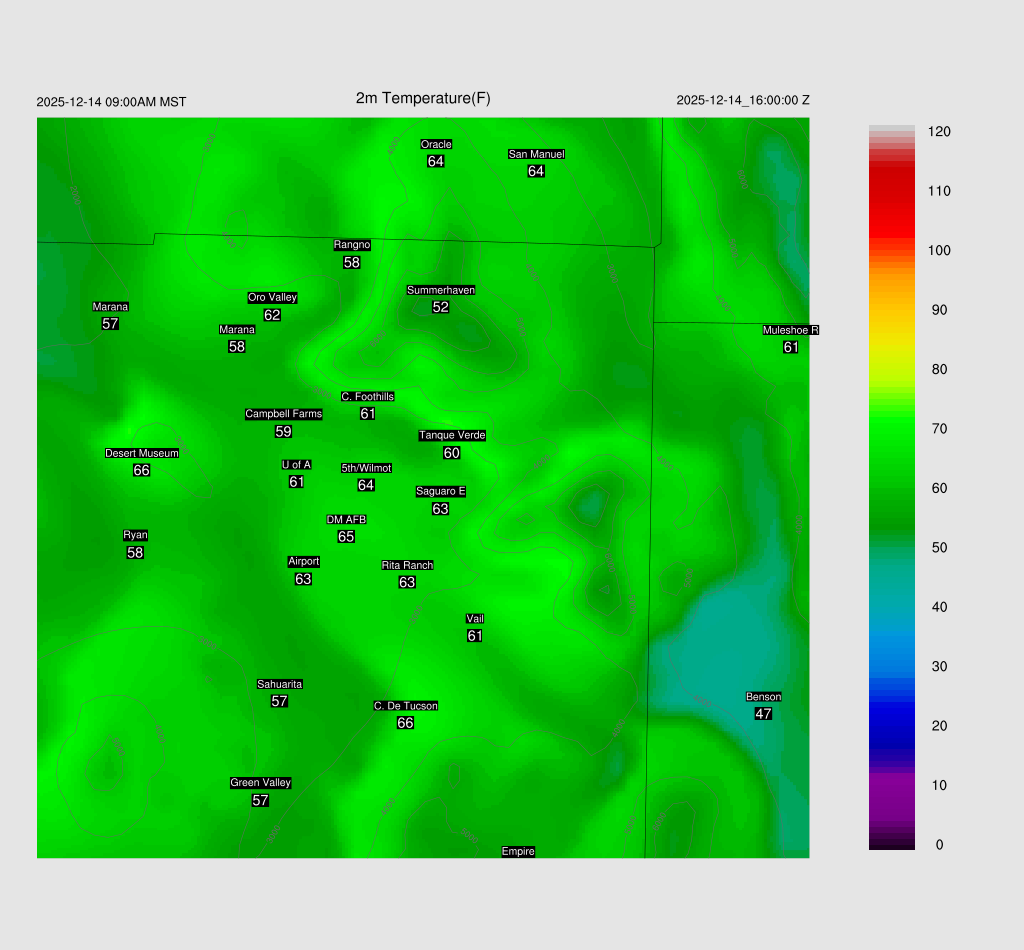This screenshot has width=1024, height=950.
Task: Click the 09:00AM MST local timestamp
Action: coord(111,102)
